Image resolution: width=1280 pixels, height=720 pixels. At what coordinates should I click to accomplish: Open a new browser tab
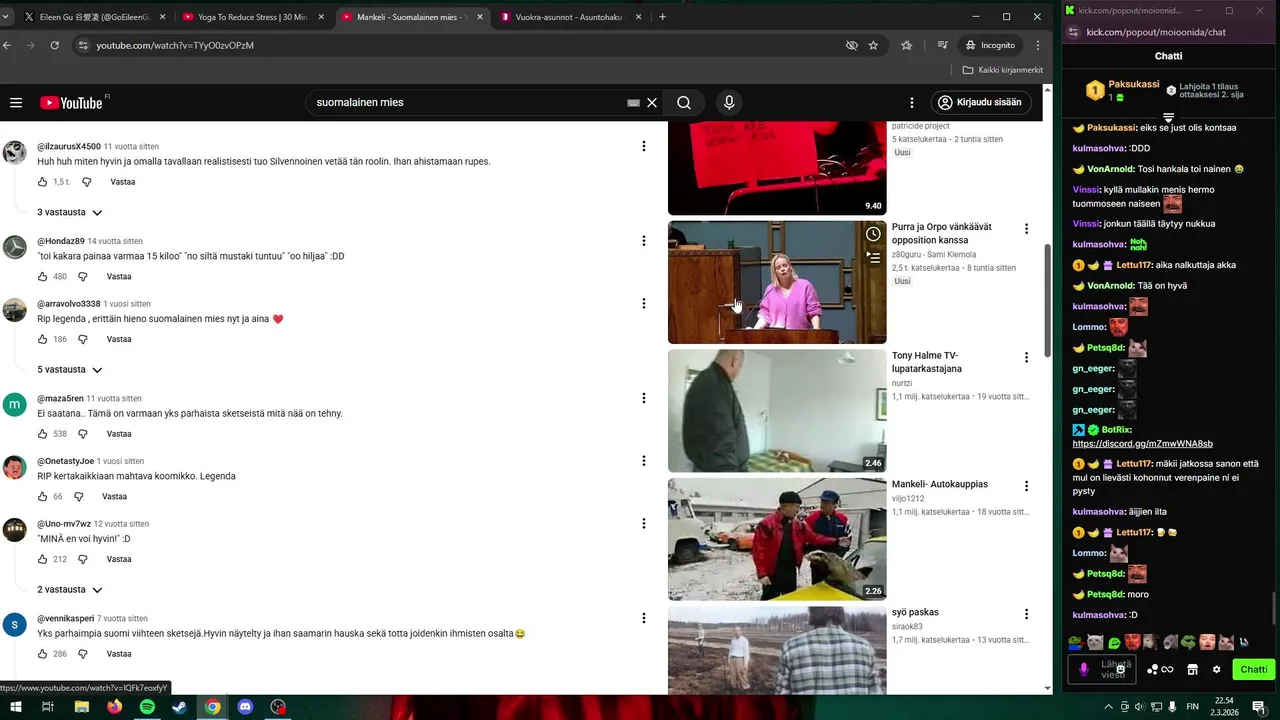point(662,17)
